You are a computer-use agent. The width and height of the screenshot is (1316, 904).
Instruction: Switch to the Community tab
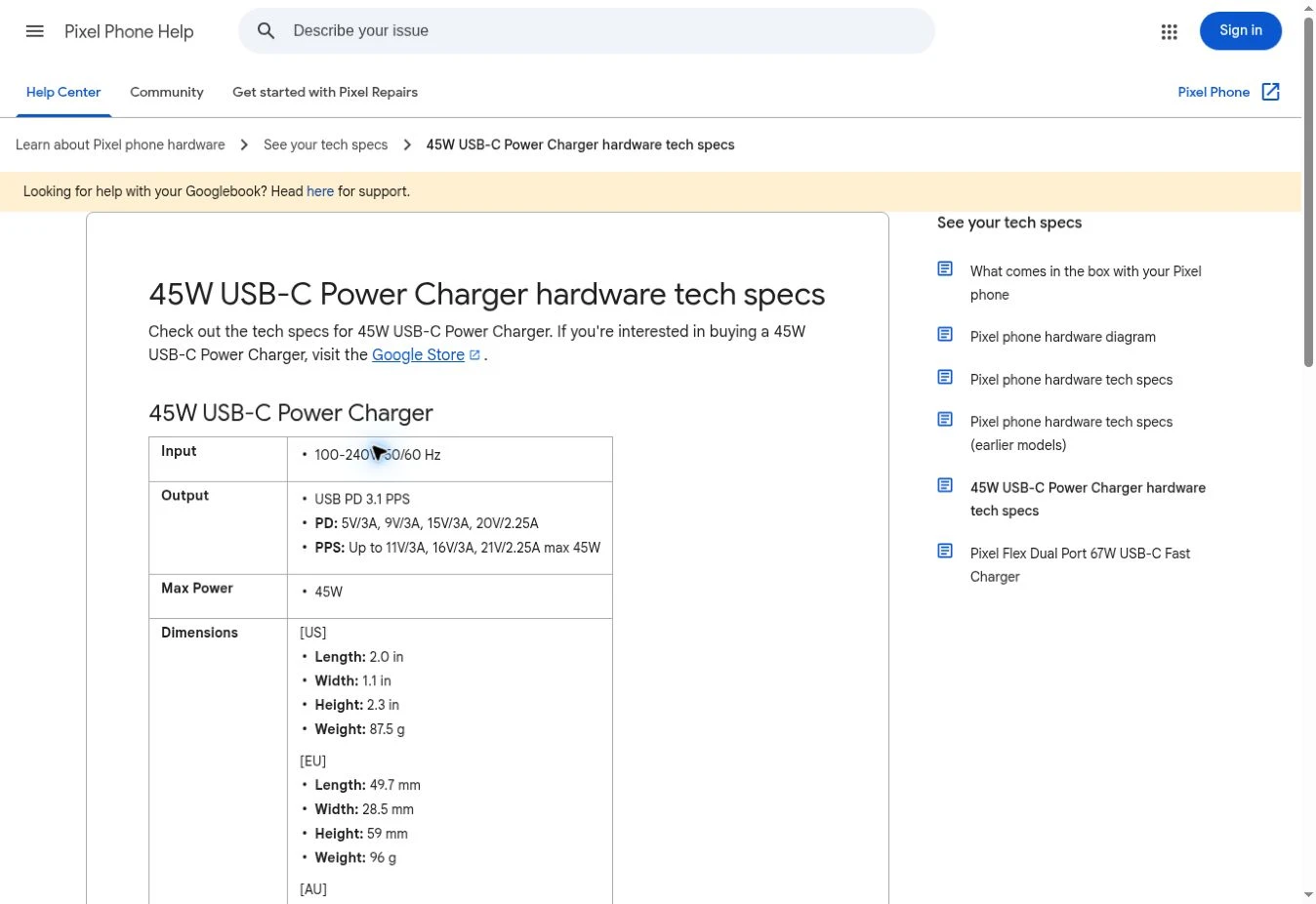(x=167, y=92)
